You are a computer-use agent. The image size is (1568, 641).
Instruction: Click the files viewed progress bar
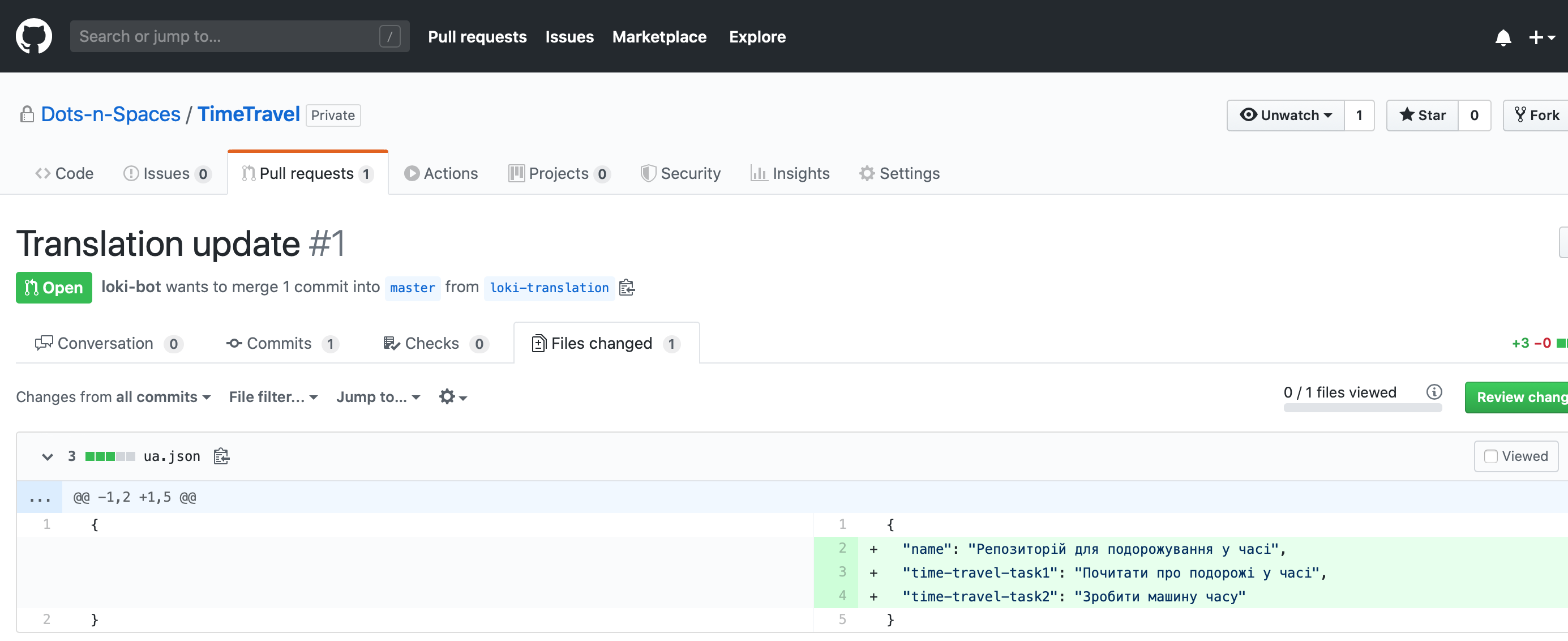1361,408
